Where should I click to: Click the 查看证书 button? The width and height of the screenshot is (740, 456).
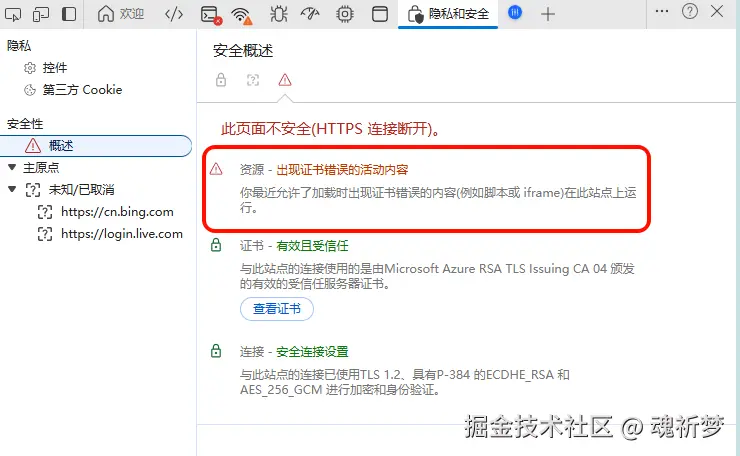pos(277,309)
